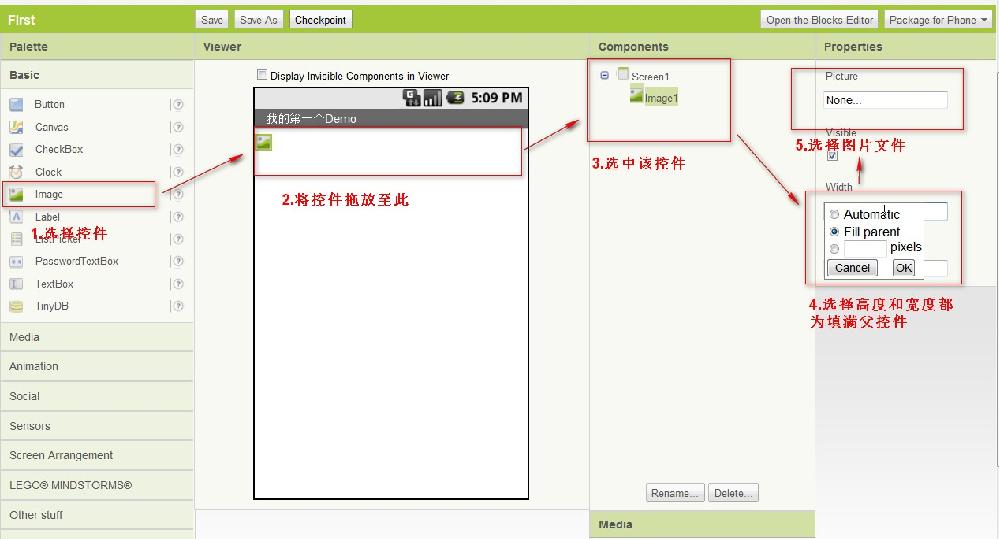Expand the Animation palette section
Image resolution: width=999 pixels, height=539 pixels.
tap(97, 366)
